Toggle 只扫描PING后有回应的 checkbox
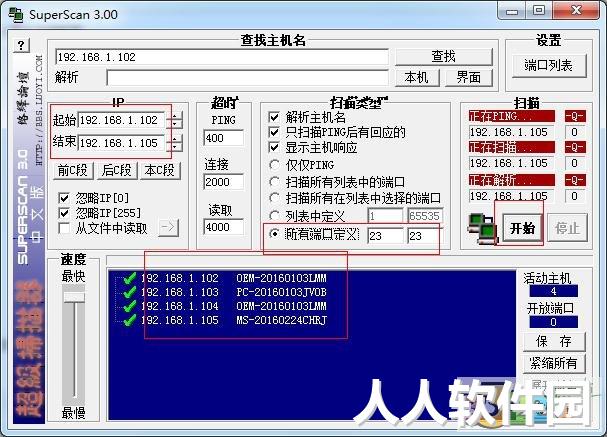 click(x=274, y=132)
